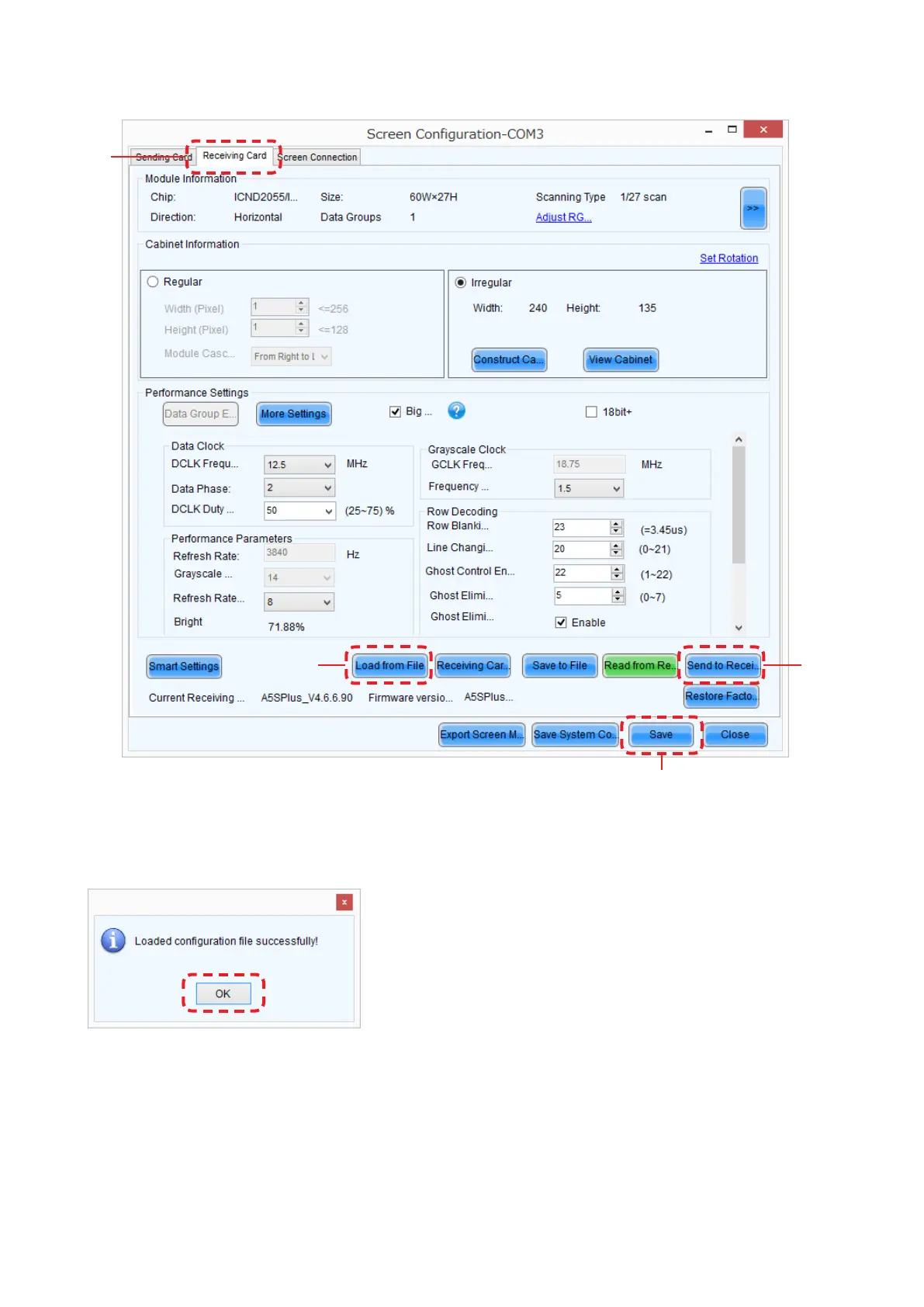Open the Set Rotation link
This screenshot has width=924, height=1307.
[728, 258]
